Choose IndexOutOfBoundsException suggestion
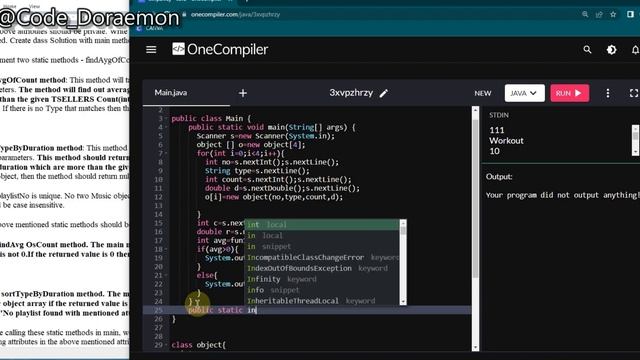This screenshot has width=640, height=360. click(322, 268)
